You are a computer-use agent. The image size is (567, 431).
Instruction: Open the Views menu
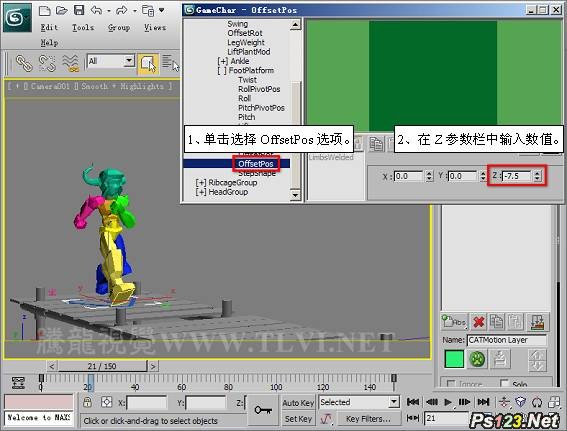(155, 27)
